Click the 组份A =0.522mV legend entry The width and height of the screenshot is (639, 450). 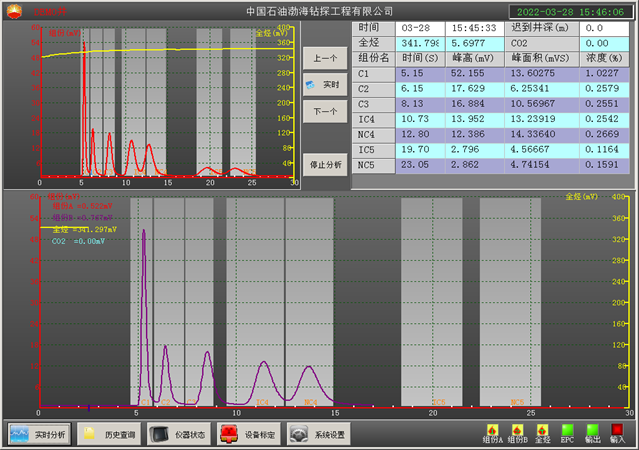coord(82,206)
